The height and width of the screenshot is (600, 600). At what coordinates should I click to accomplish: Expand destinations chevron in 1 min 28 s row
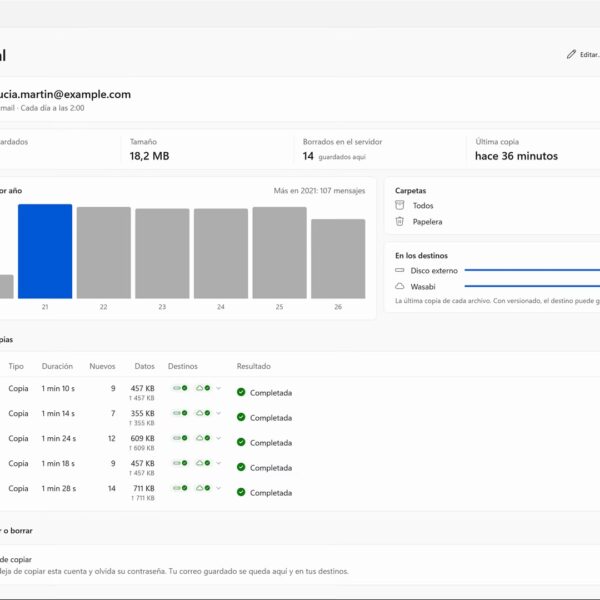218,488
